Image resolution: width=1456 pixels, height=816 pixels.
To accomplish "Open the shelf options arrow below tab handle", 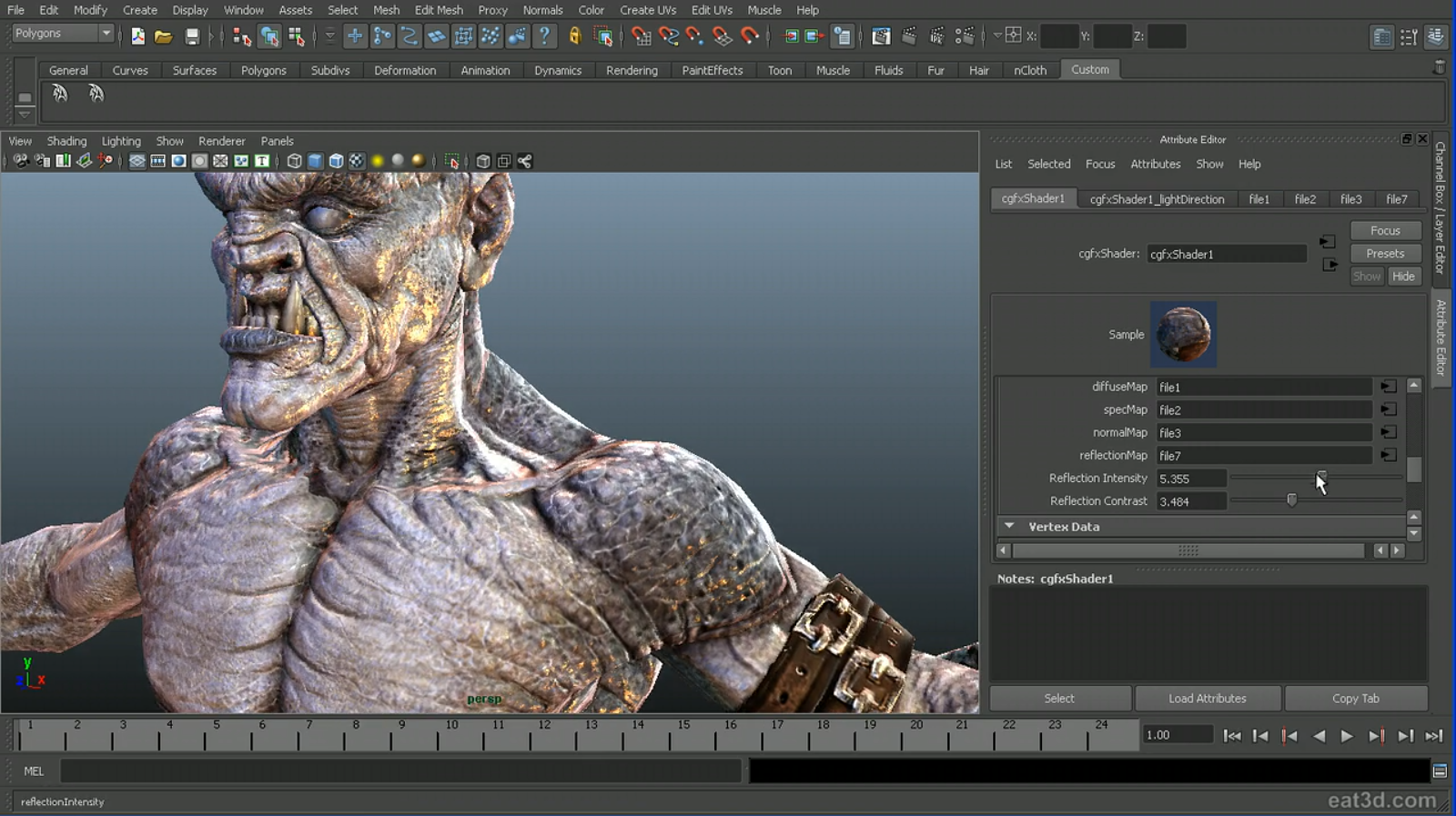I will [25, 115].
